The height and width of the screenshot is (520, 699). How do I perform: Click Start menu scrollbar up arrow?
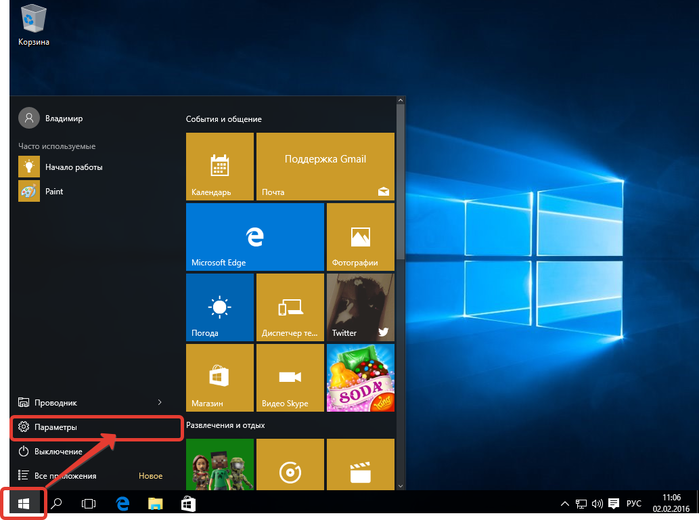(400, 100)
